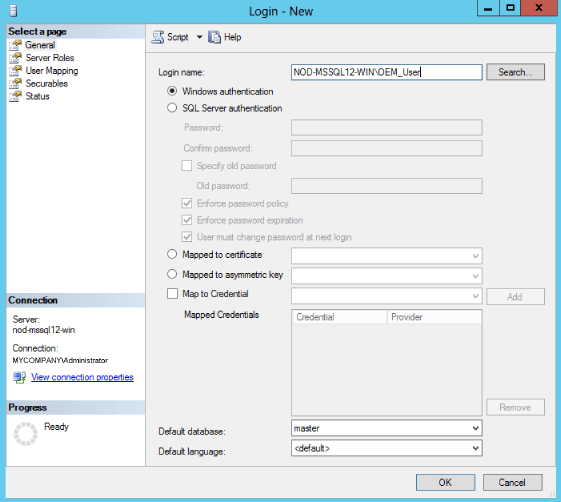Click the Add credential button
This screenshot has width=561, height=502.
click(515, 297)
